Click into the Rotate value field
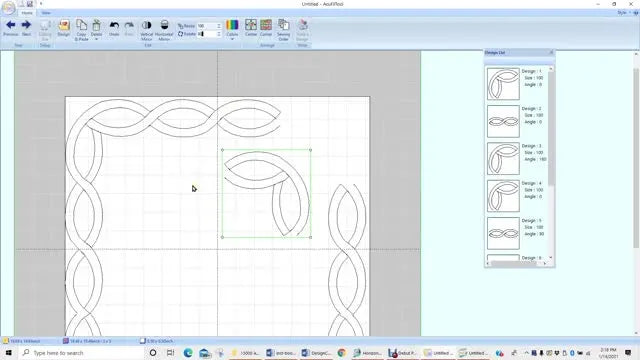This screenshot has height=360, width=640. 207,34
